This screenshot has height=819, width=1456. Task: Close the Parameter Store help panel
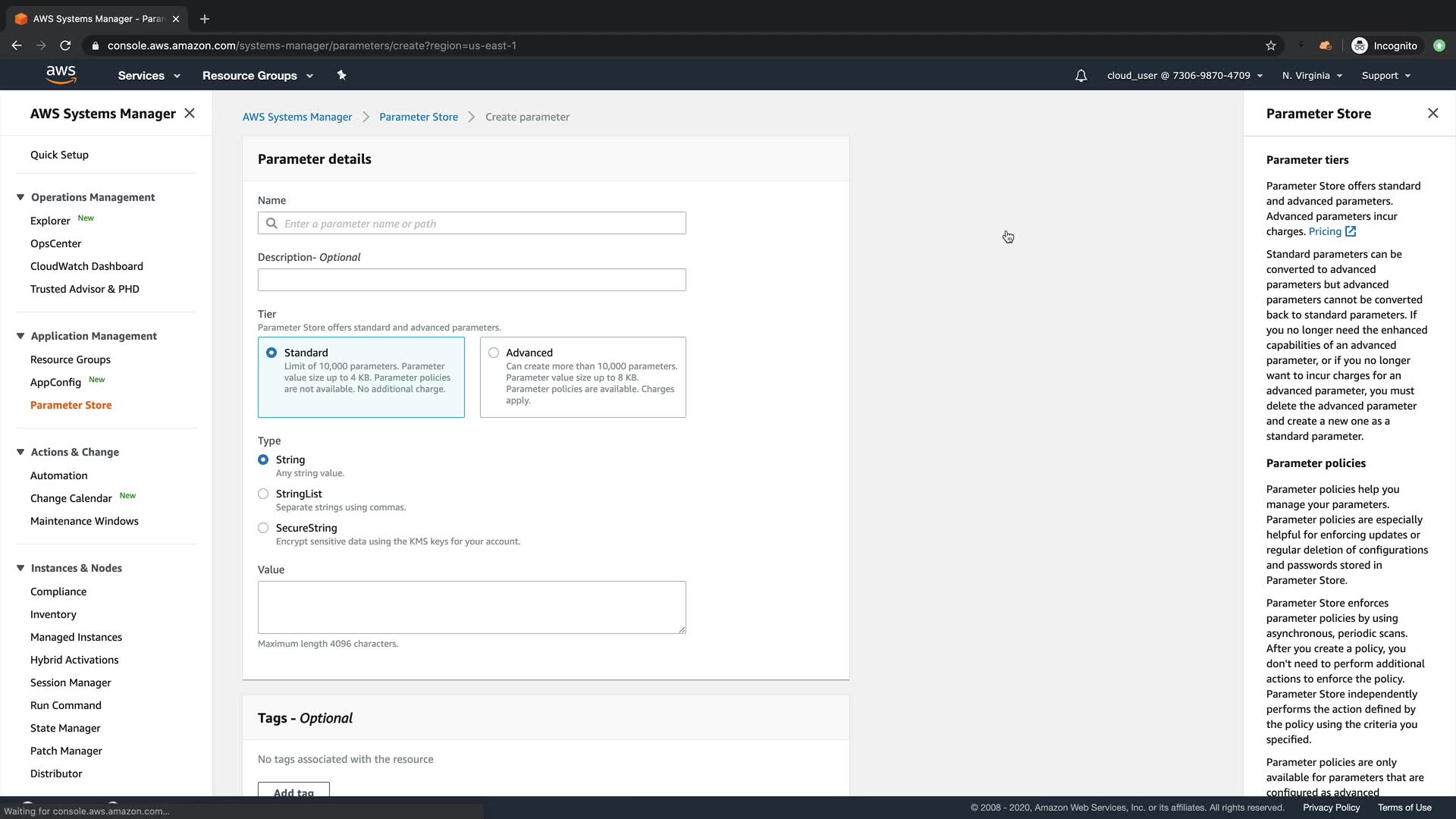click(x=1432, y=113)
